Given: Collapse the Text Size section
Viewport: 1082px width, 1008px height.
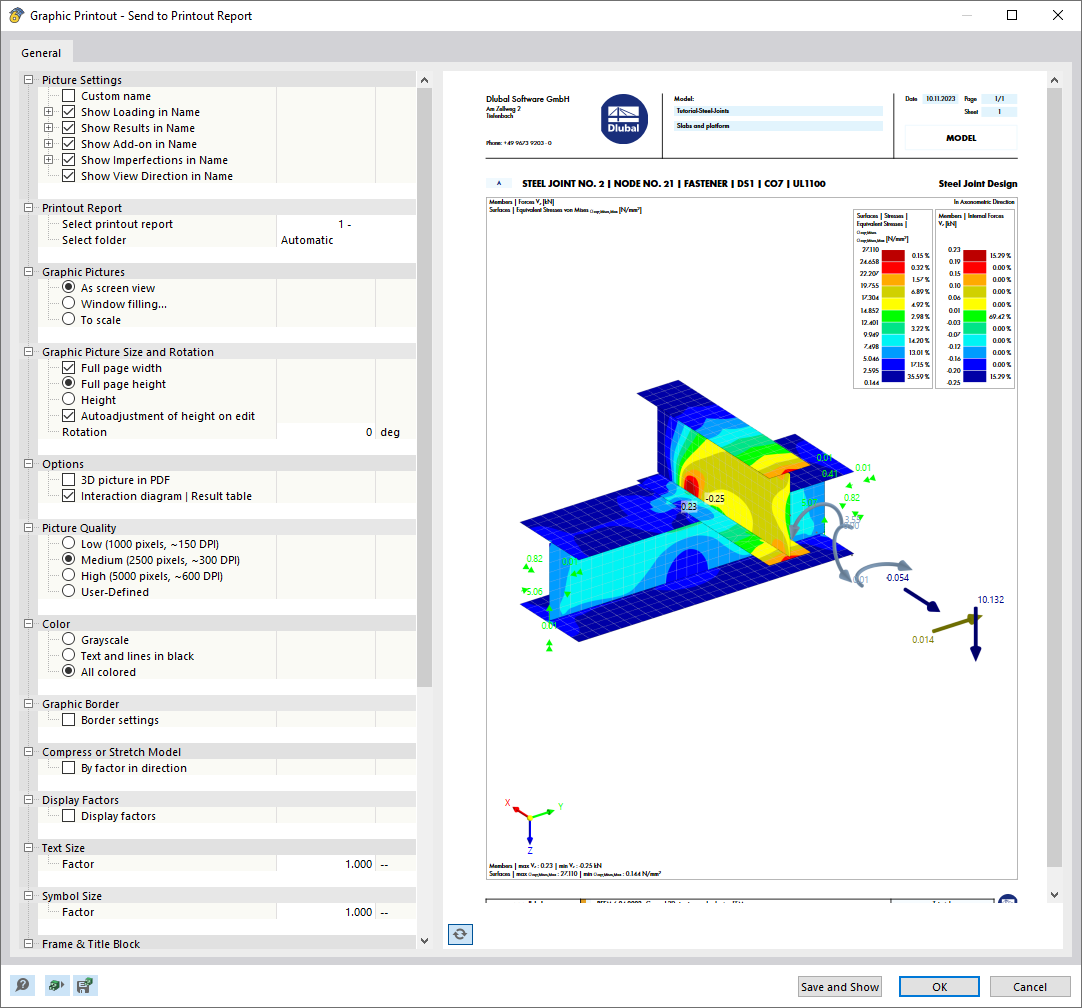Looking at the screenshot, I should (x=28, y=847).
